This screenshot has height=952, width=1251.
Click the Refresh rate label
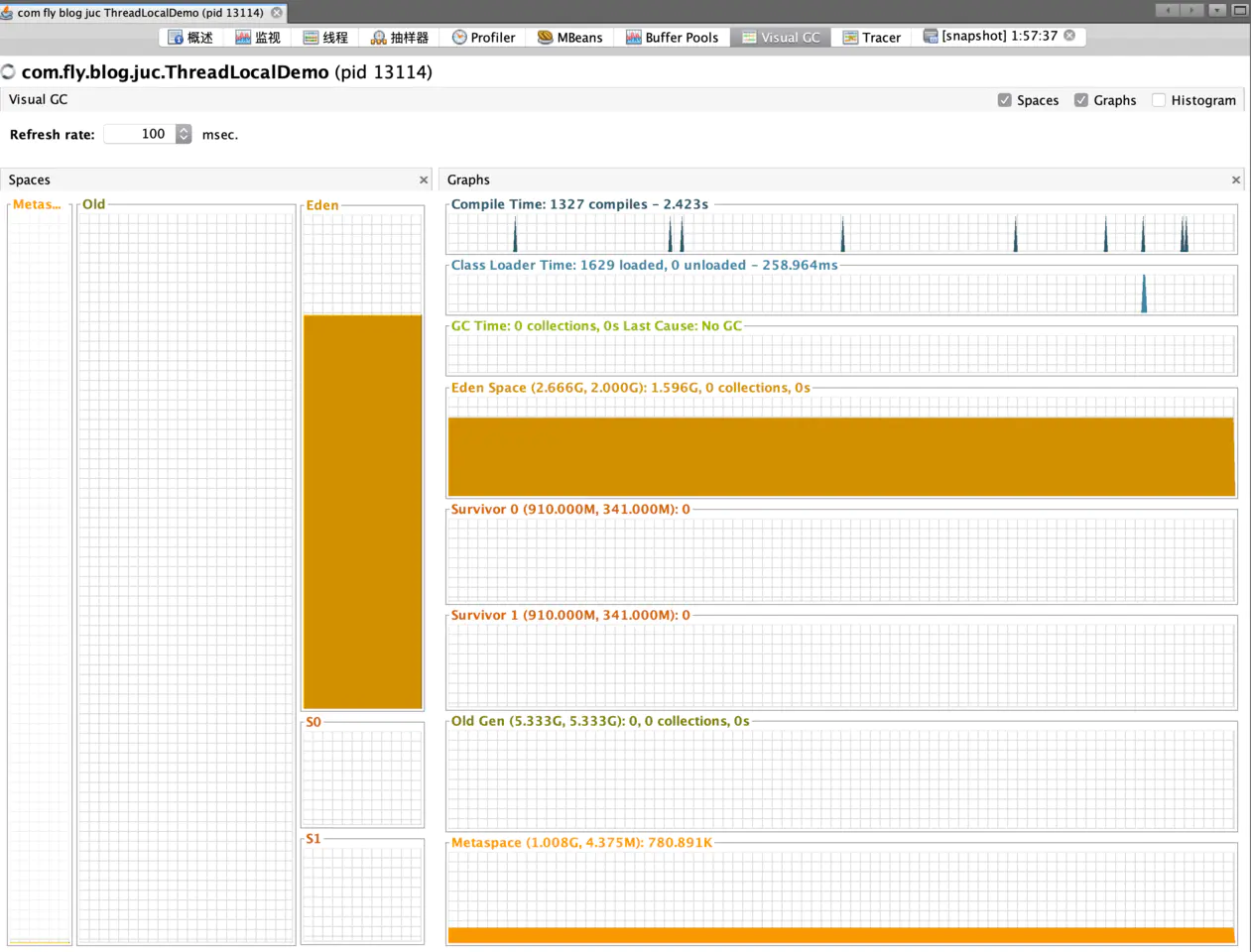53,135
